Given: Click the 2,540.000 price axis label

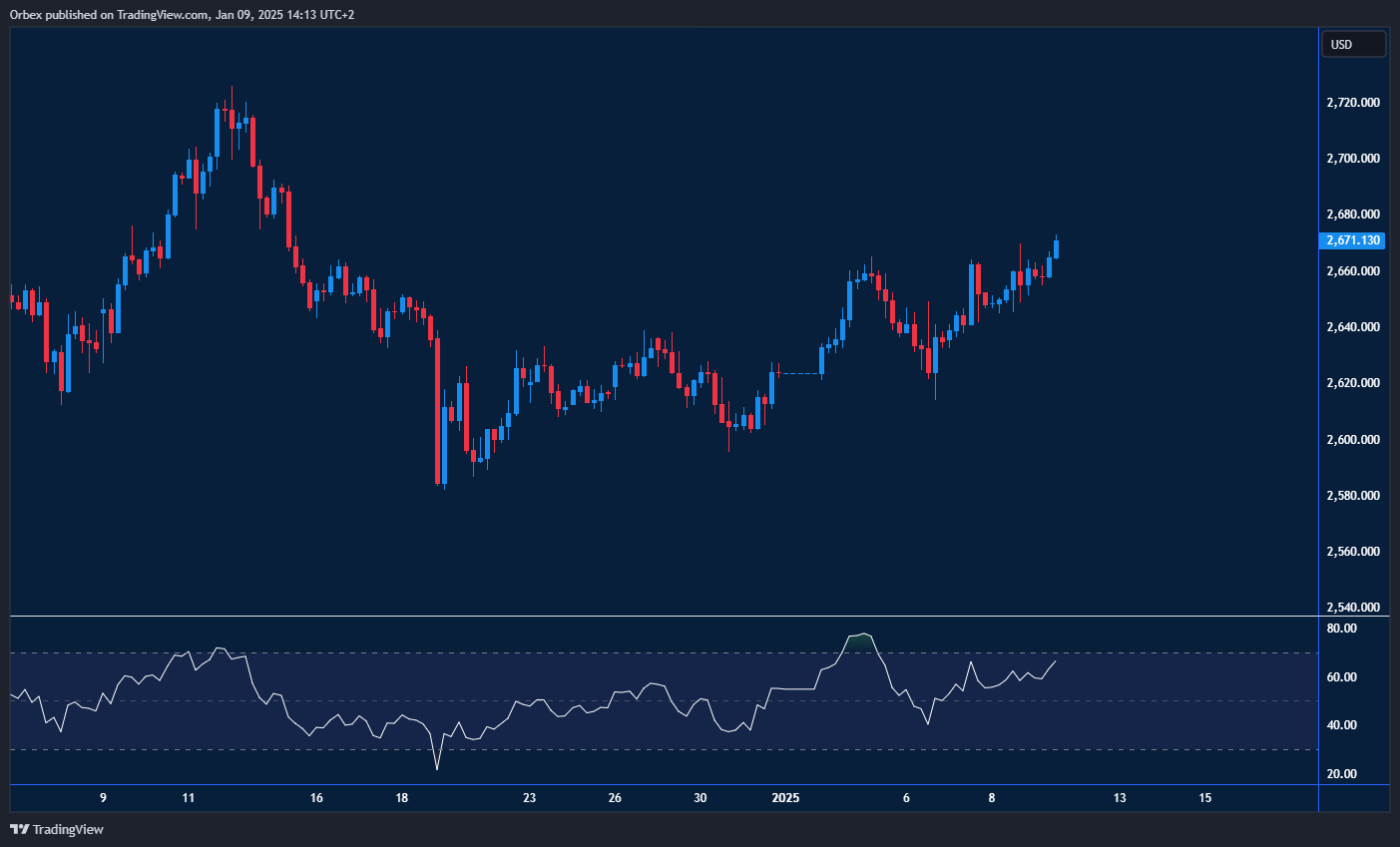Looking at the screenshot, I should point(1353,607).
